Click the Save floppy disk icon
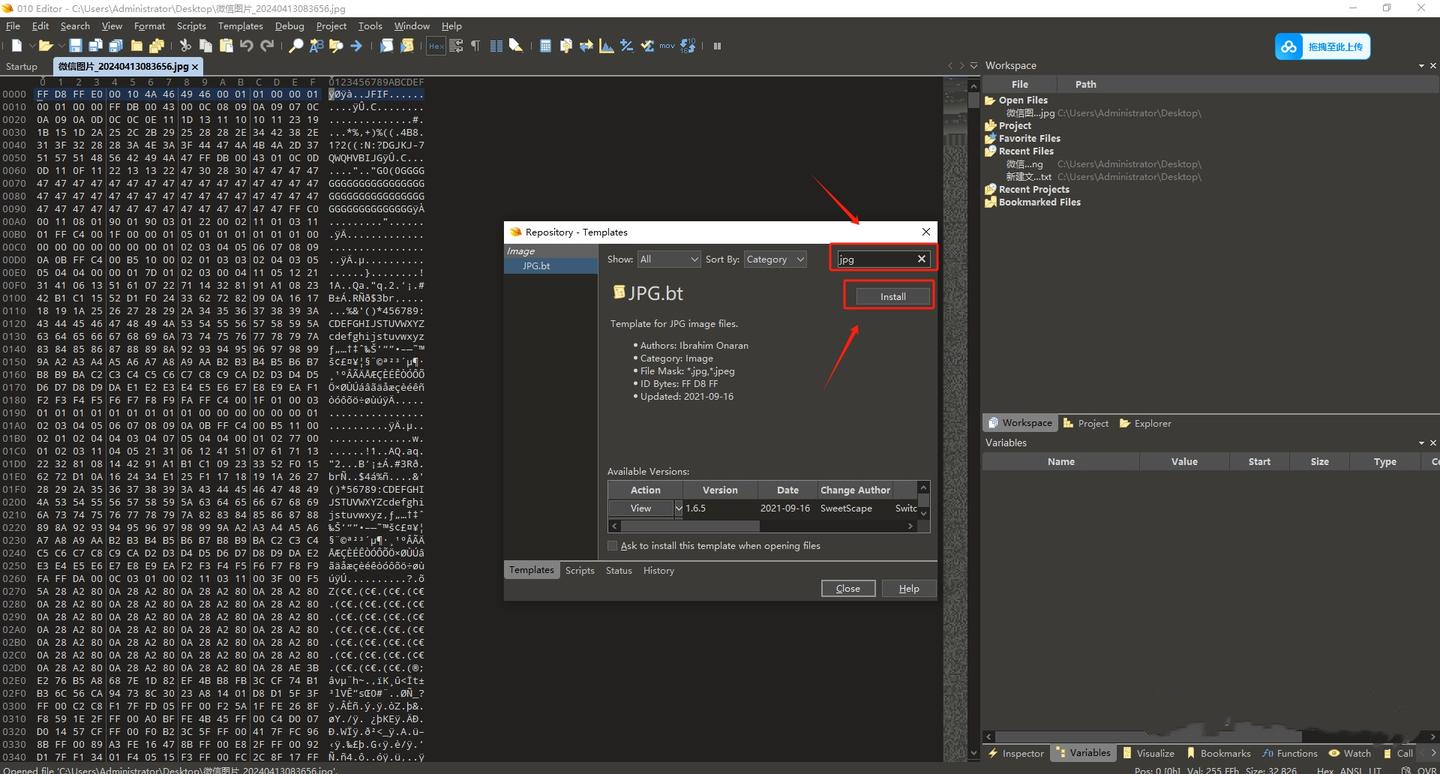Image resolution: width=1440 pixels, height=774 pixels. (75, 45)
